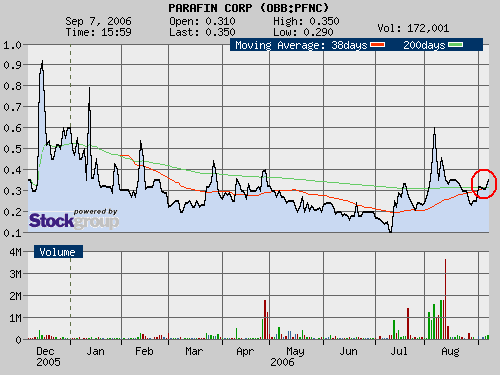Click the 'Time: 15:59' label
The width and height of the screenshot is (500, 375).
tap(98, 32)
